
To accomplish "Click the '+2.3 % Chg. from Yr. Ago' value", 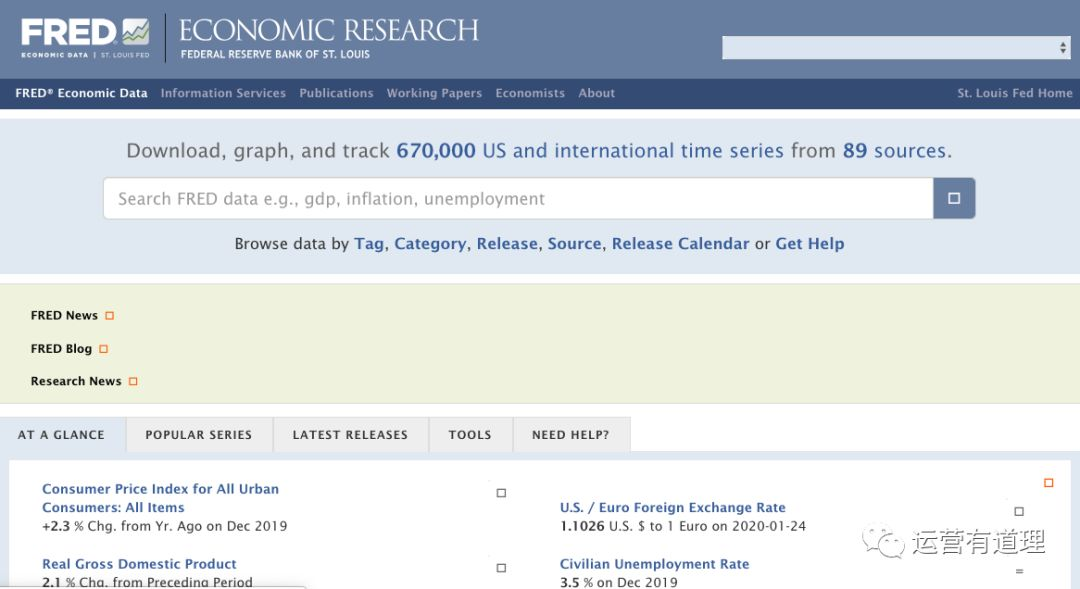I will click(x=165, y=526).
